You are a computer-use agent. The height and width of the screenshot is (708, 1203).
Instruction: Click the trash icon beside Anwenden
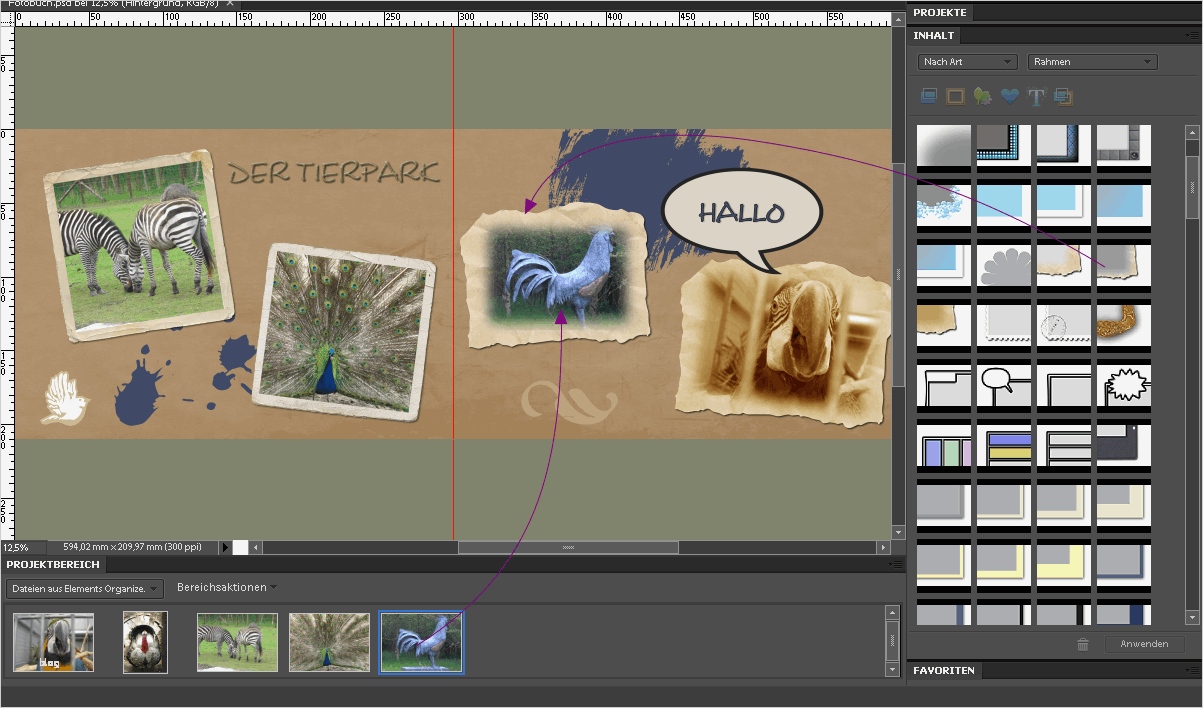(1083, 644)
